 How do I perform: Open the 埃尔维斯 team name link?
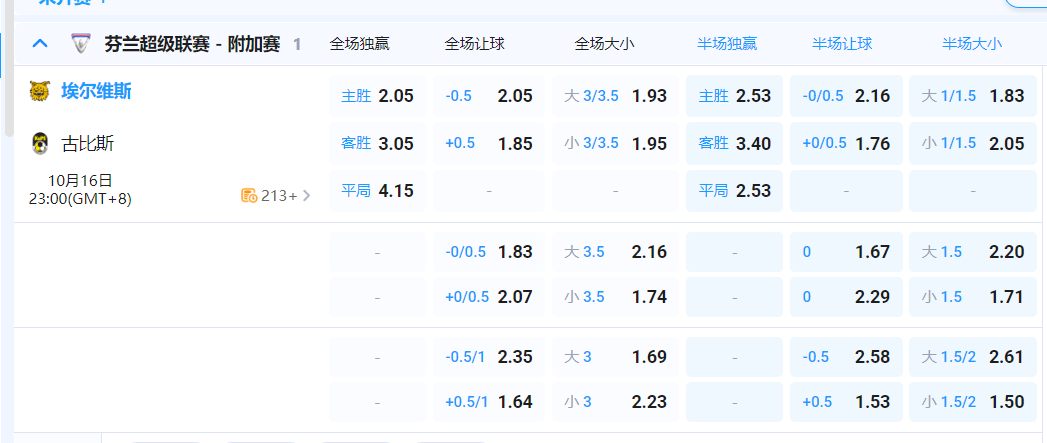[x=96, y=92]
